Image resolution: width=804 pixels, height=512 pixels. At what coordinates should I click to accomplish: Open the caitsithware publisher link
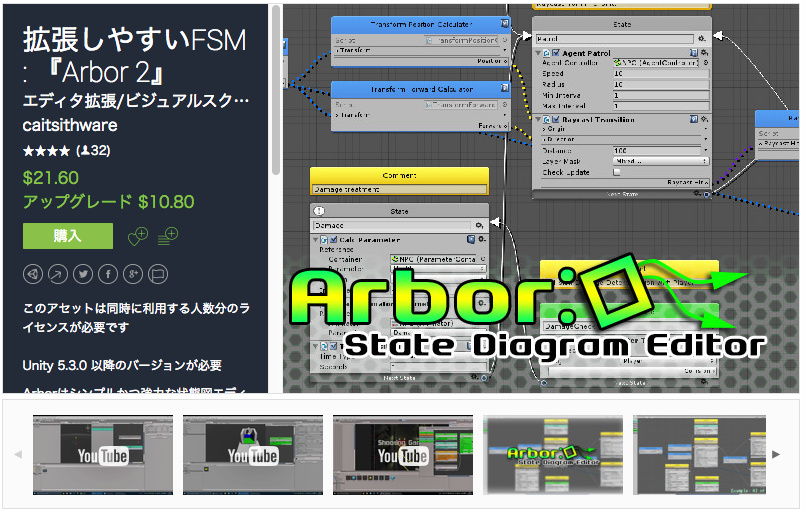tap(70, 125)
